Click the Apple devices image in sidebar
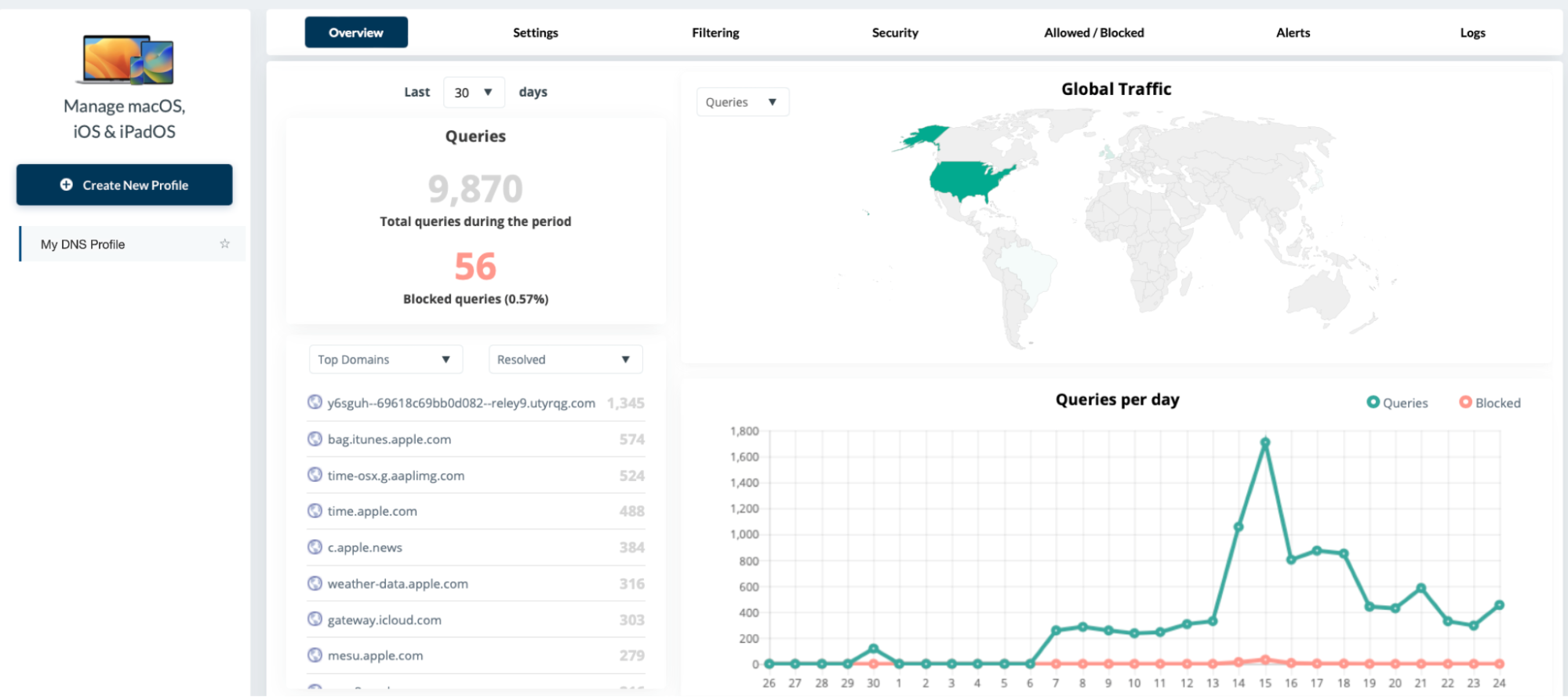 tap(125, 60)
